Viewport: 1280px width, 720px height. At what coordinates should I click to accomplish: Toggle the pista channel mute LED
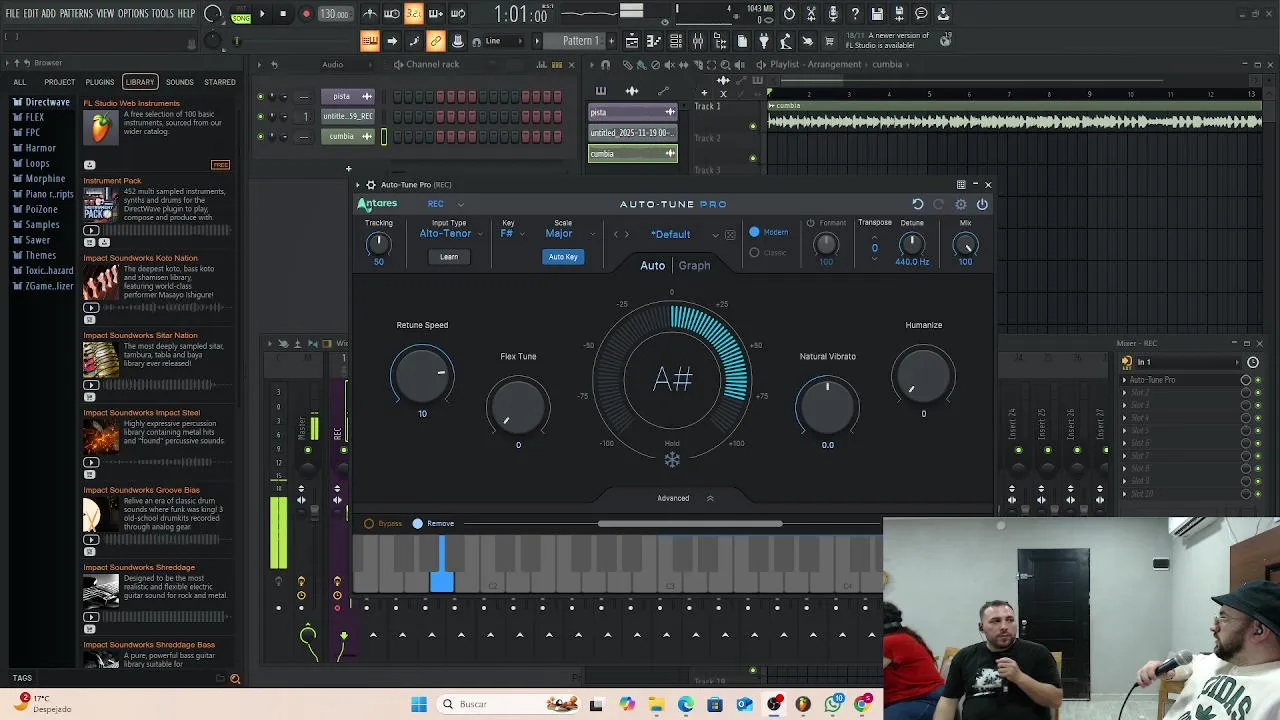(260, 96)
